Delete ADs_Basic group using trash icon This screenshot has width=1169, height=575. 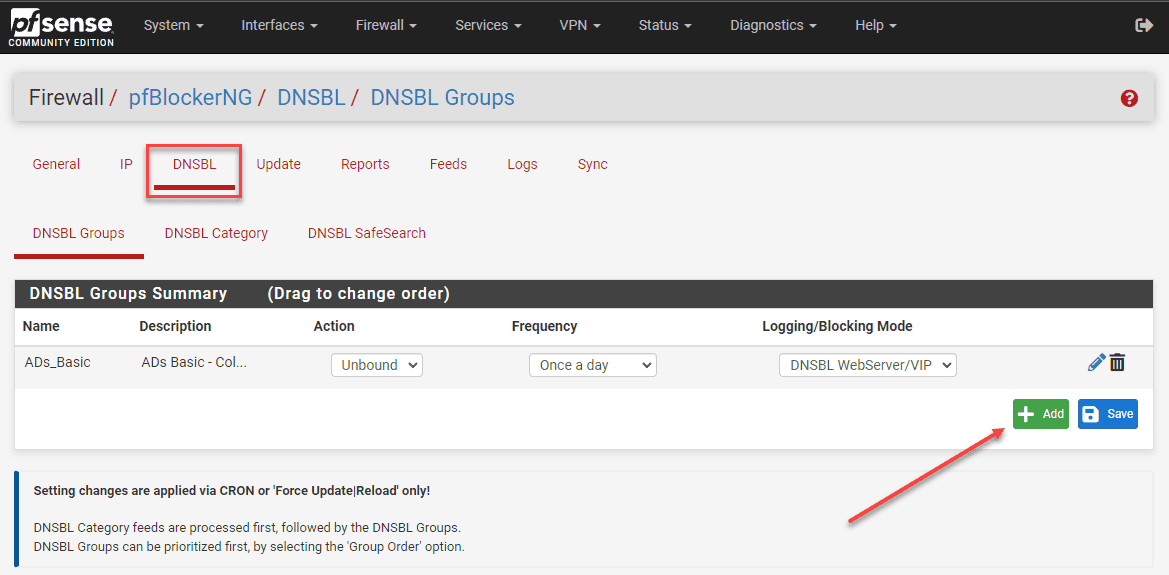click(x=1117, y=363)
